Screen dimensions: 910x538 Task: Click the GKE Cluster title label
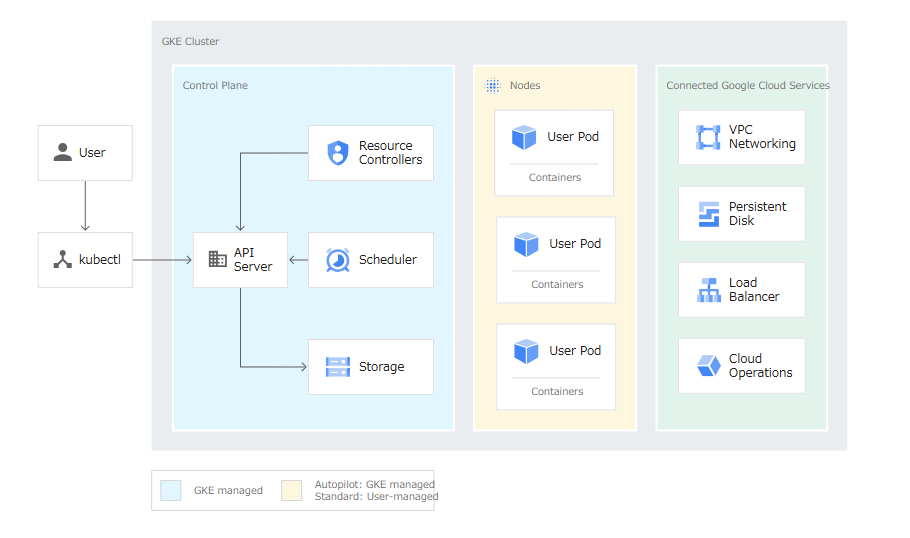[190, 42]
